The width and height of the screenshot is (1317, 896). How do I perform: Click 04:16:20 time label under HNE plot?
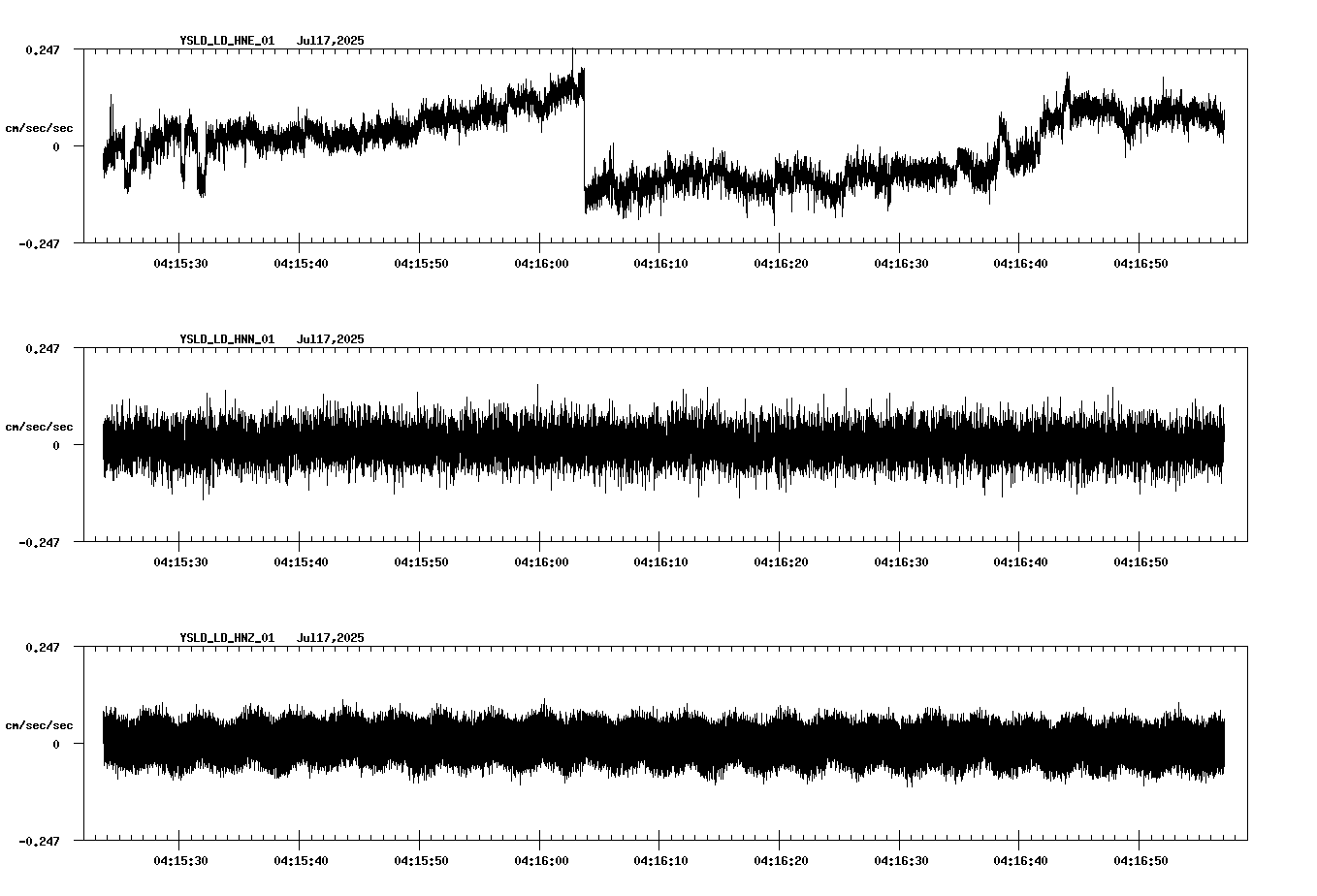click(780, 264)
